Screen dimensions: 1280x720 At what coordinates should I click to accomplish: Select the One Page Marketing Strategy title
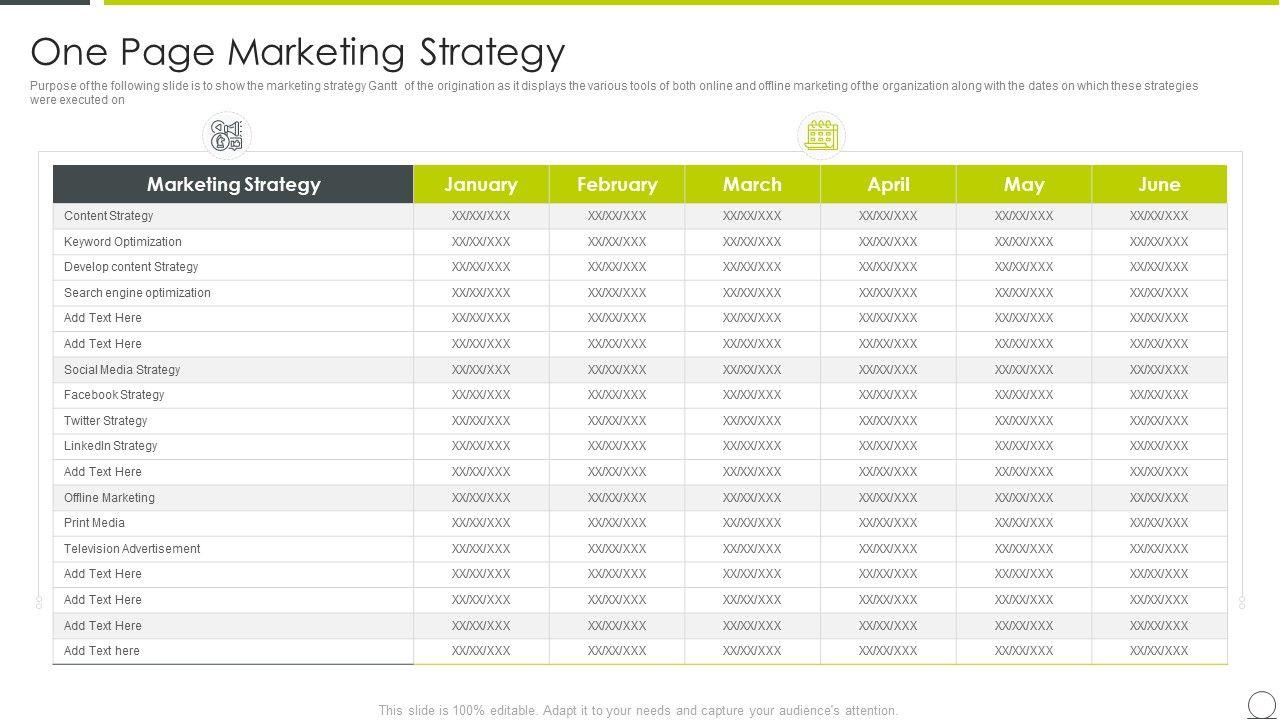[x=298, y=52]
